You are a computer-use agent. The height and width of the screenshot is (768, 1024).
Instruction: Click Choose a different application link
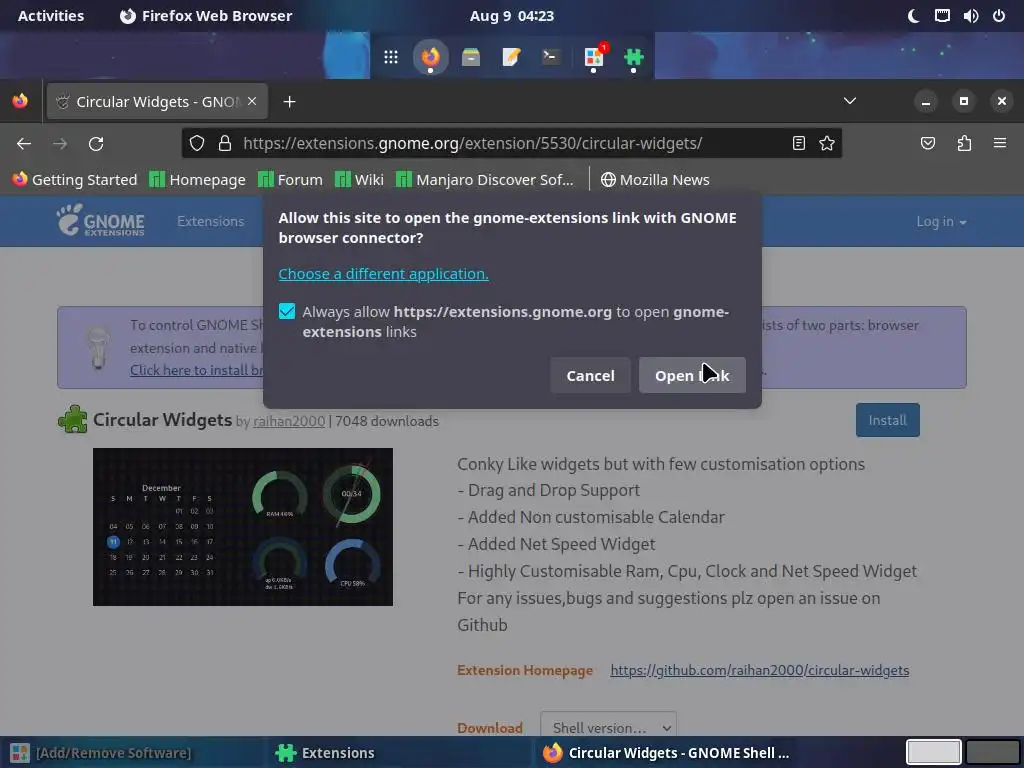[x=383, y=274]
